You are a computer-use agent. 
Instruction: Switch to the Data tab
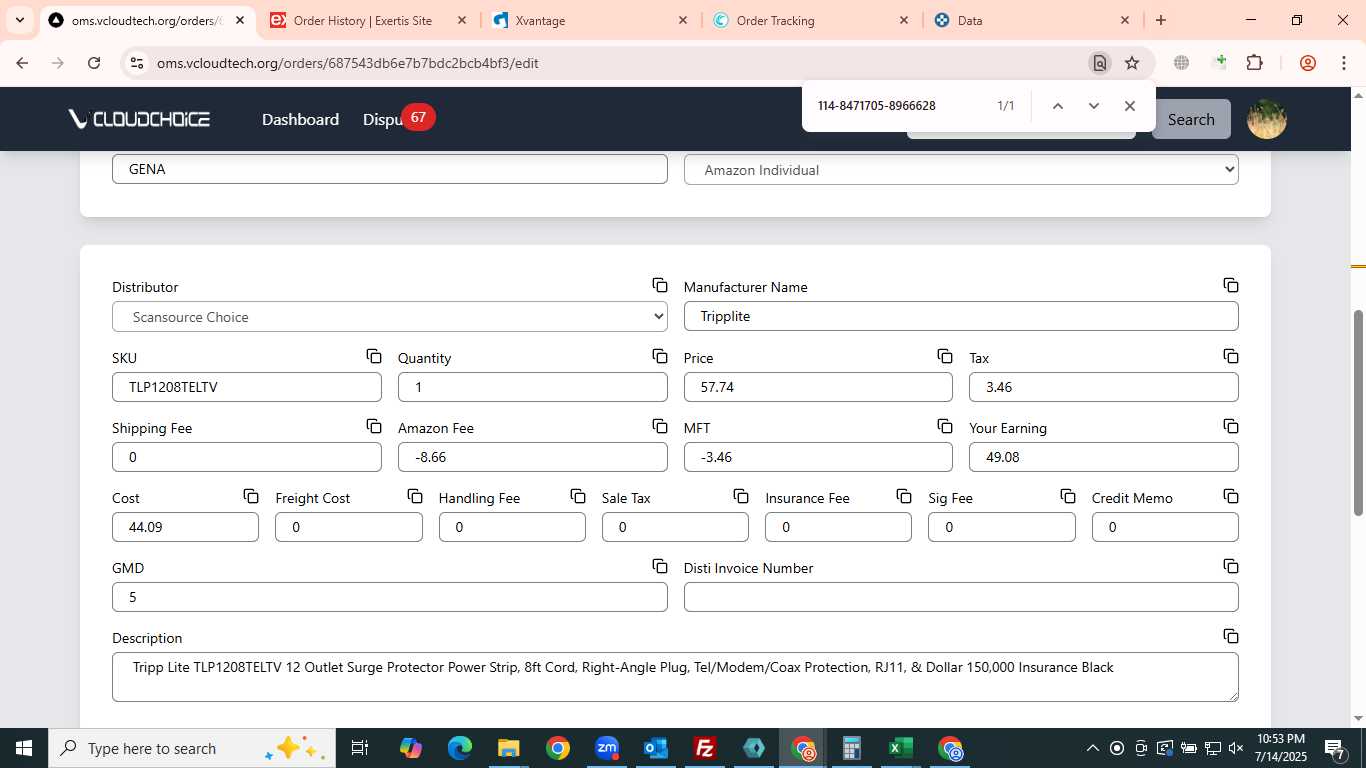1032,20
